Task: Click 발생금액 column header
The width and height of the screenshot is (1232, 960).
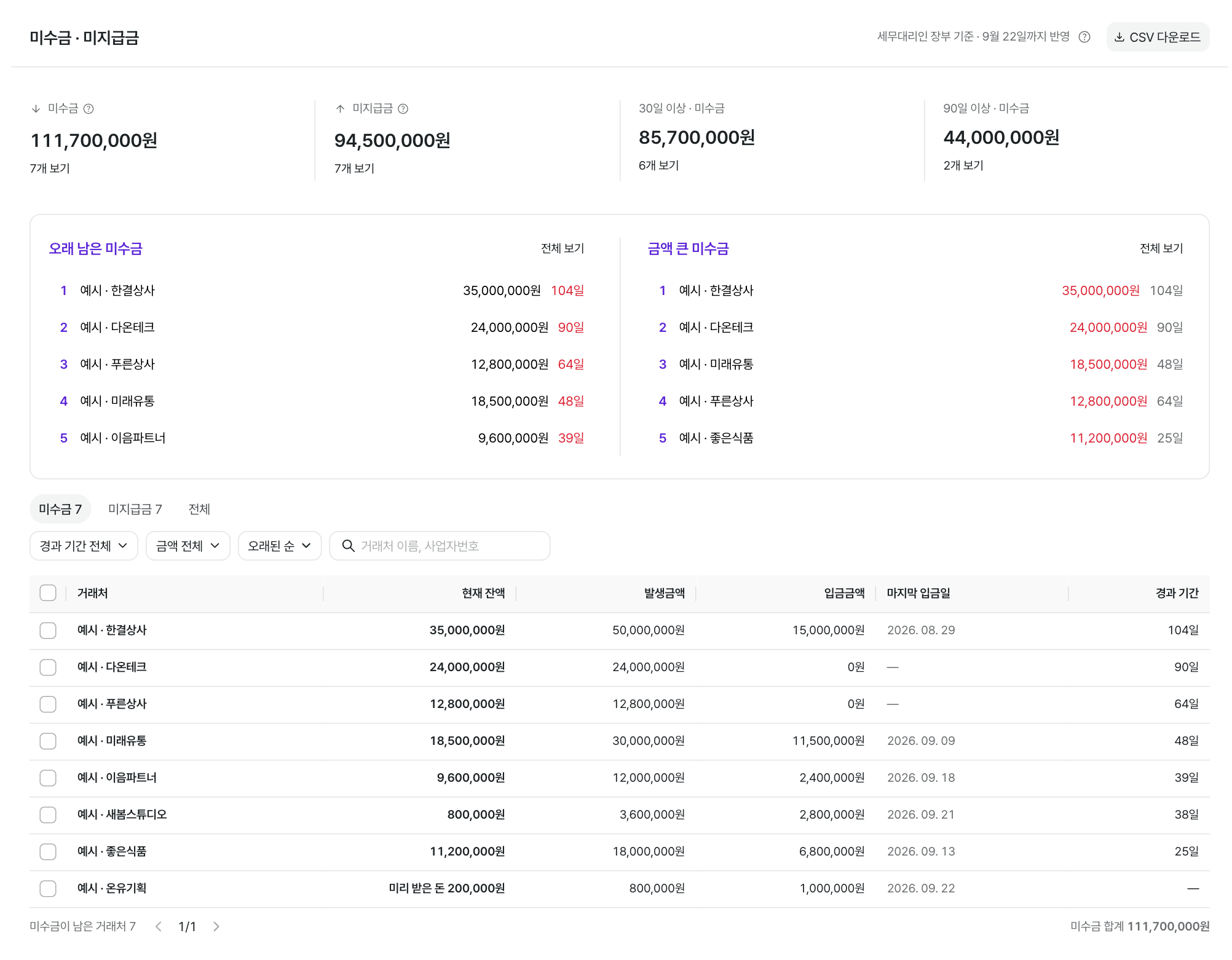Action: (x=664, y=593)
